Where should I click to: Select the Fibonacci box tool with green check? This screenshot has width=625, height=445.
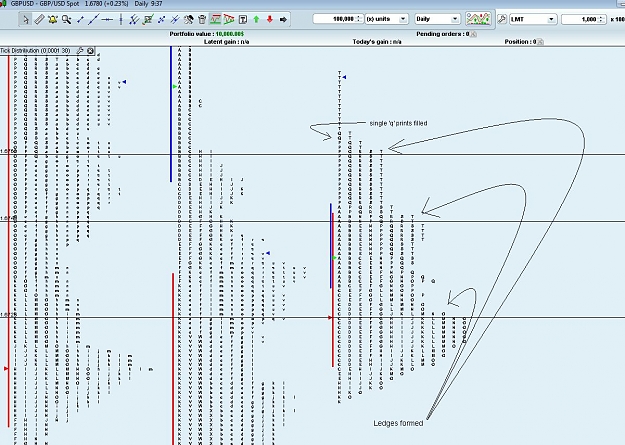(148, 19)
